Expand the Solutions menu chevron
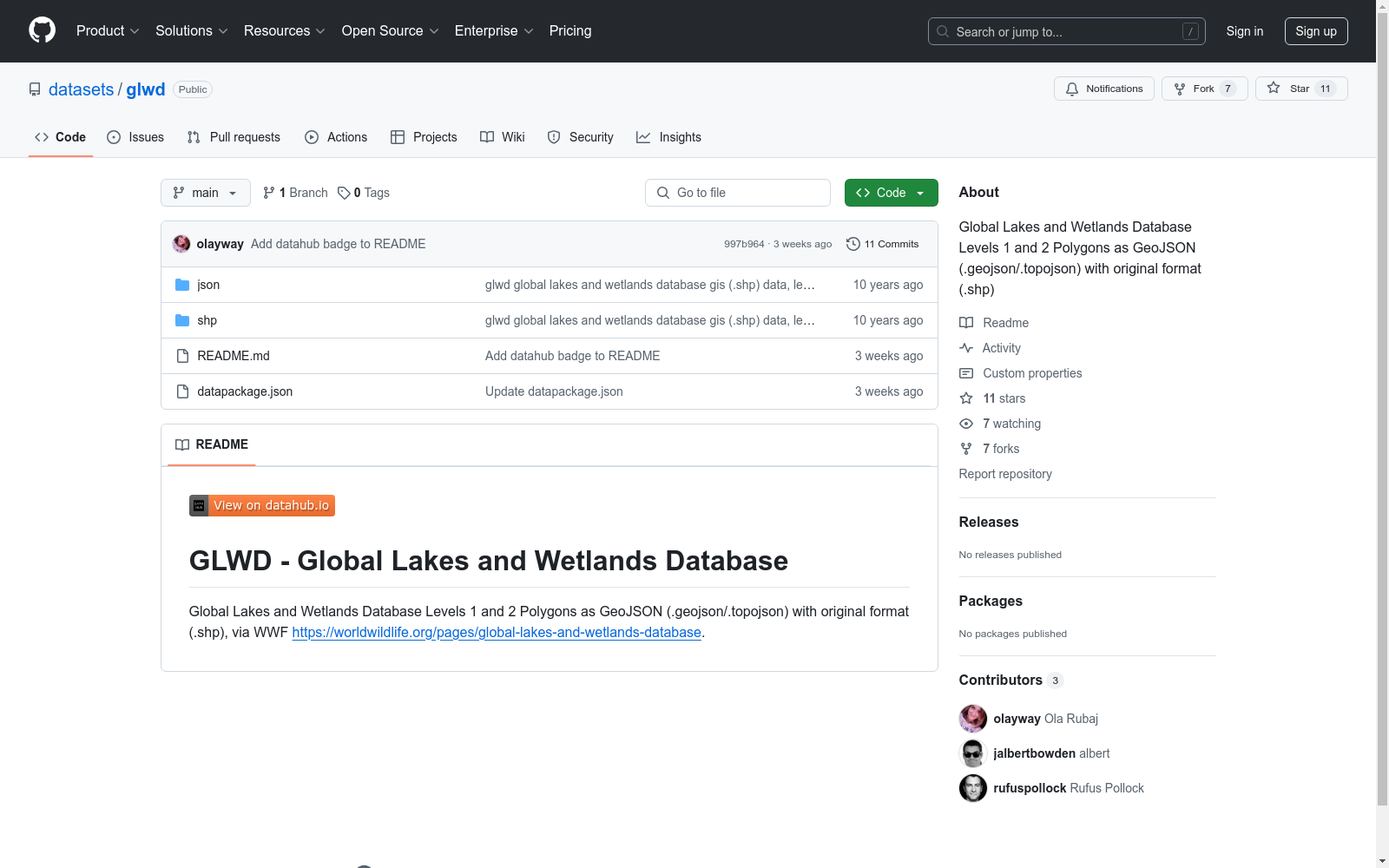The image size is (1389, 868). [222, 30]
